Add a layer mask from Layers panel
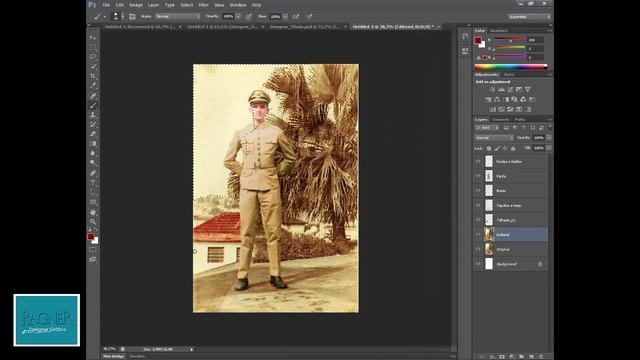Image resolution: width=640 pixels, height=360 pixels. [502, 356]
